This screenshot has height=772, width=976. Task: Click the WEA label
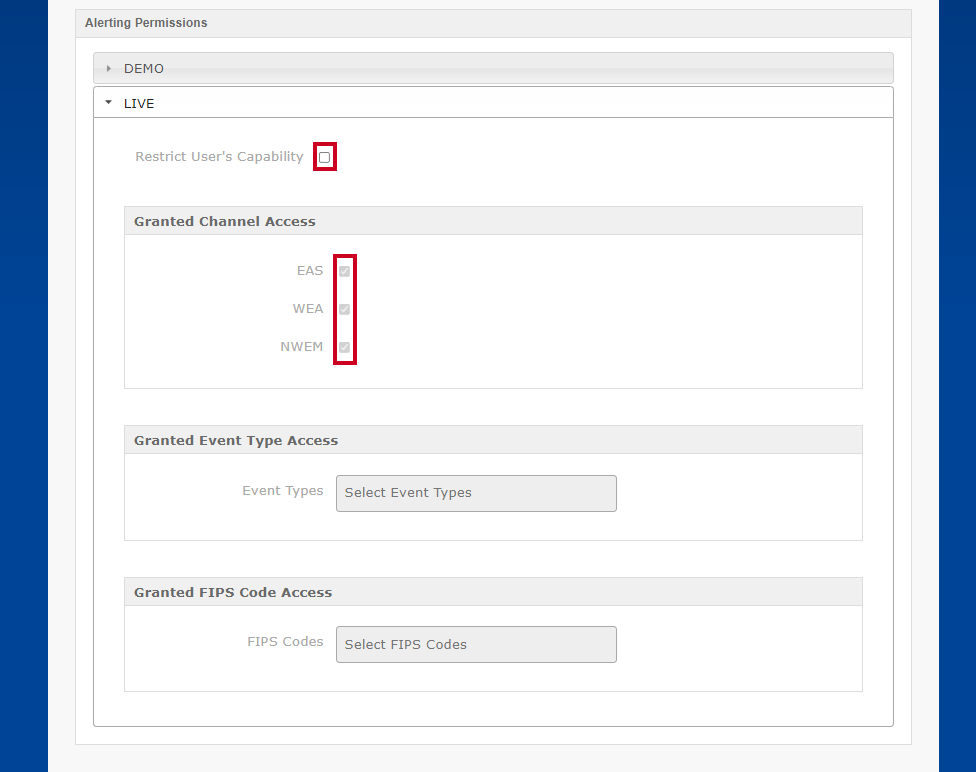(x=308, y=309)
